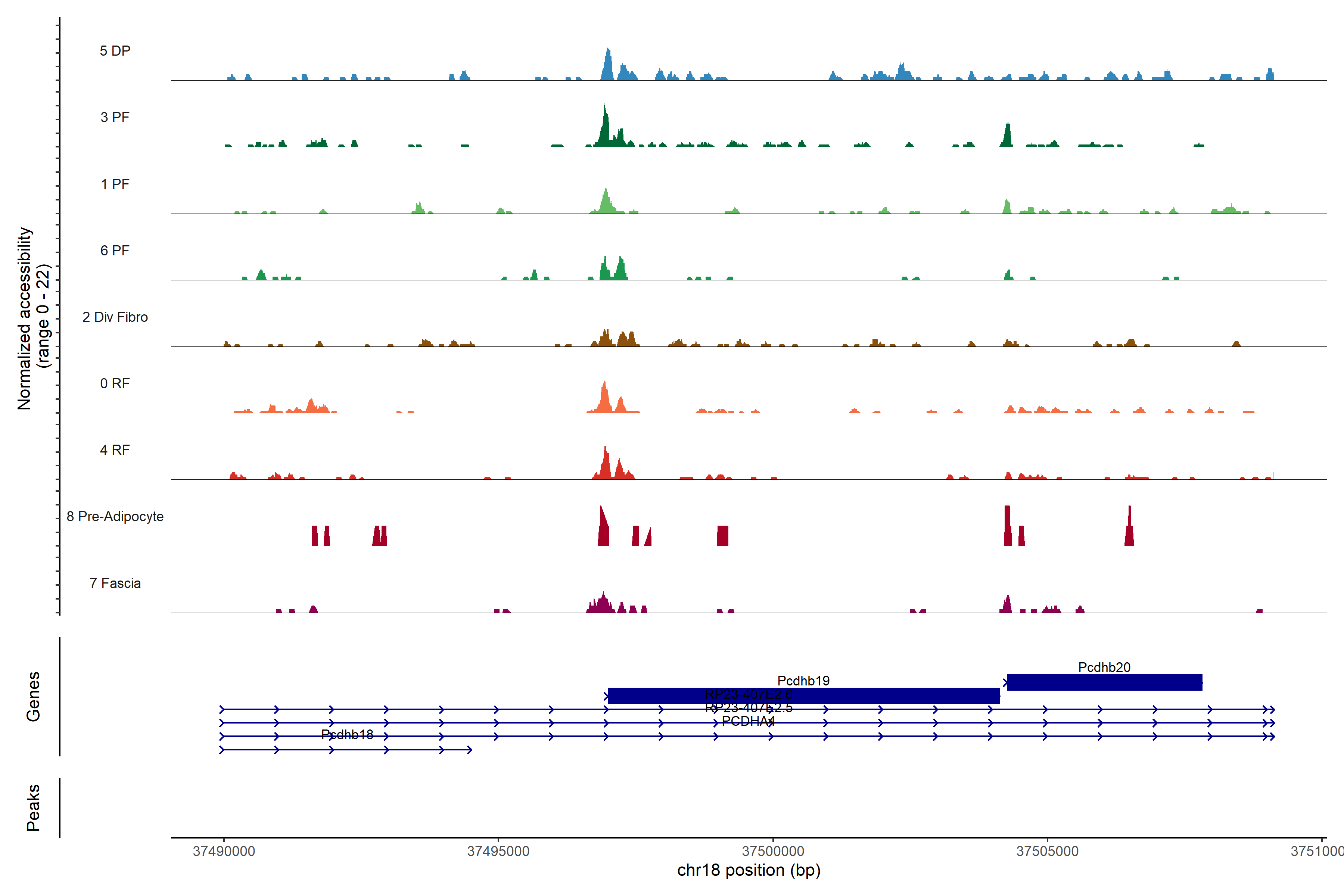The height and width of the screenshot is (896, 1344).
Task: Click the 37490000 axis tick label
Action: [x=224, y=852]
